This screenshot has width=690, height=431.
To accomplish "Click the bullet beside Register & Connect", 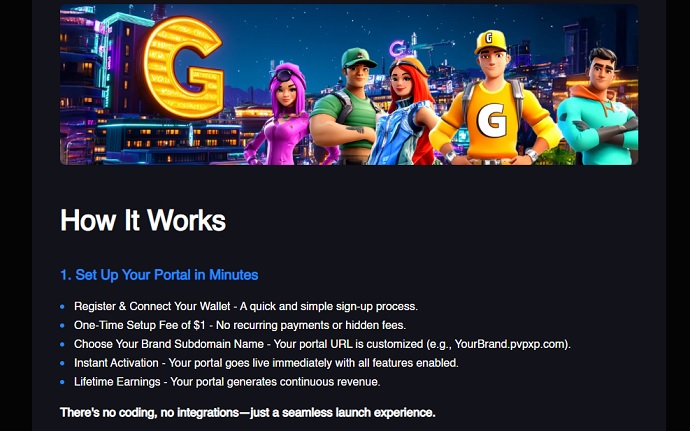I will tap(62, 306).
